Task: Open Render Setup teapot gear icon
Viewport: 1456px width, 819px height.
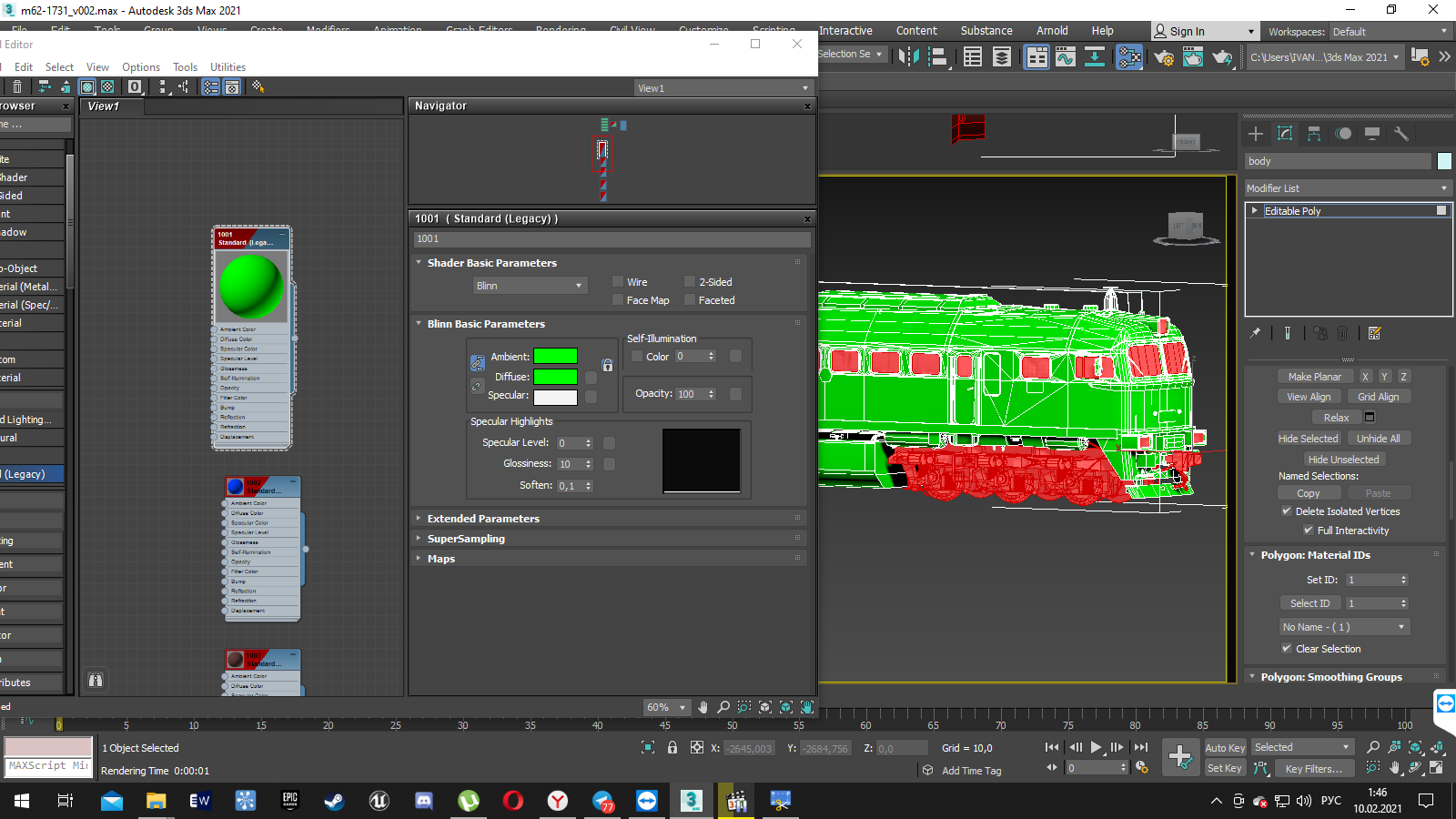Action: (x=1164, y=57)
